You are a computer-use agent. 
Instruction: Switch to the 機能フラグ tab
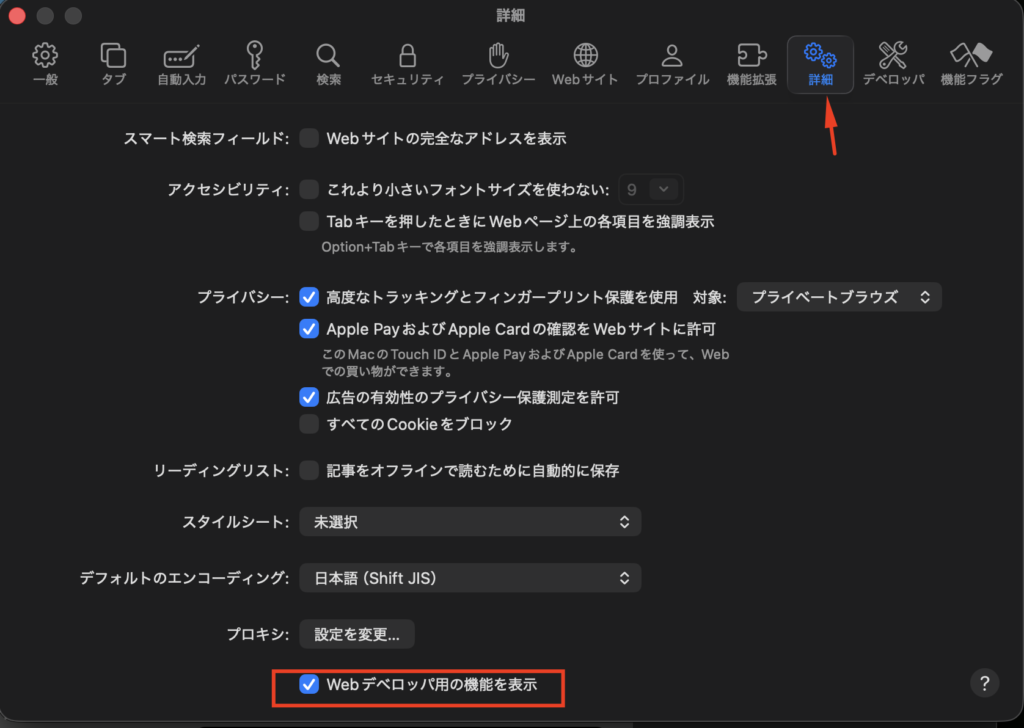coord(971,64)
